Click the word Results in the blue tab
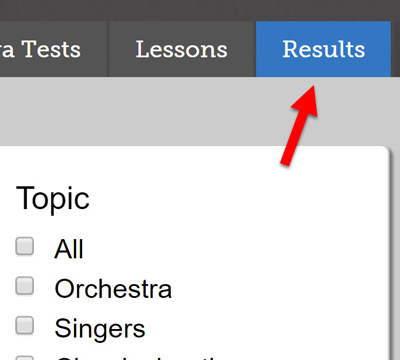 click(x=324, y=49)
